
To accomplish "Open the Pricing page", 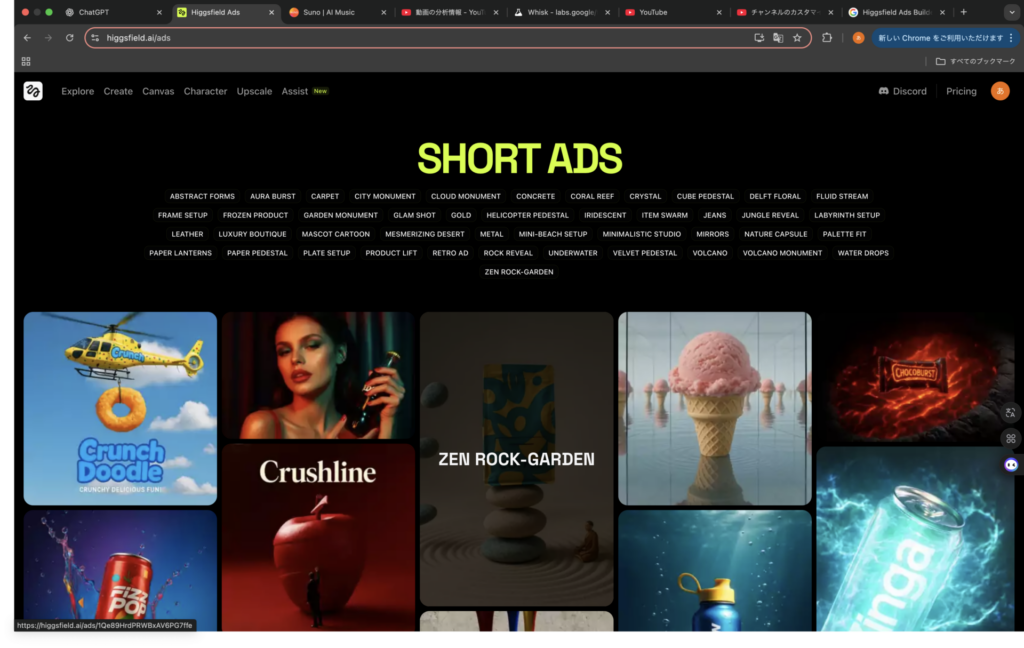I will 961,91.
